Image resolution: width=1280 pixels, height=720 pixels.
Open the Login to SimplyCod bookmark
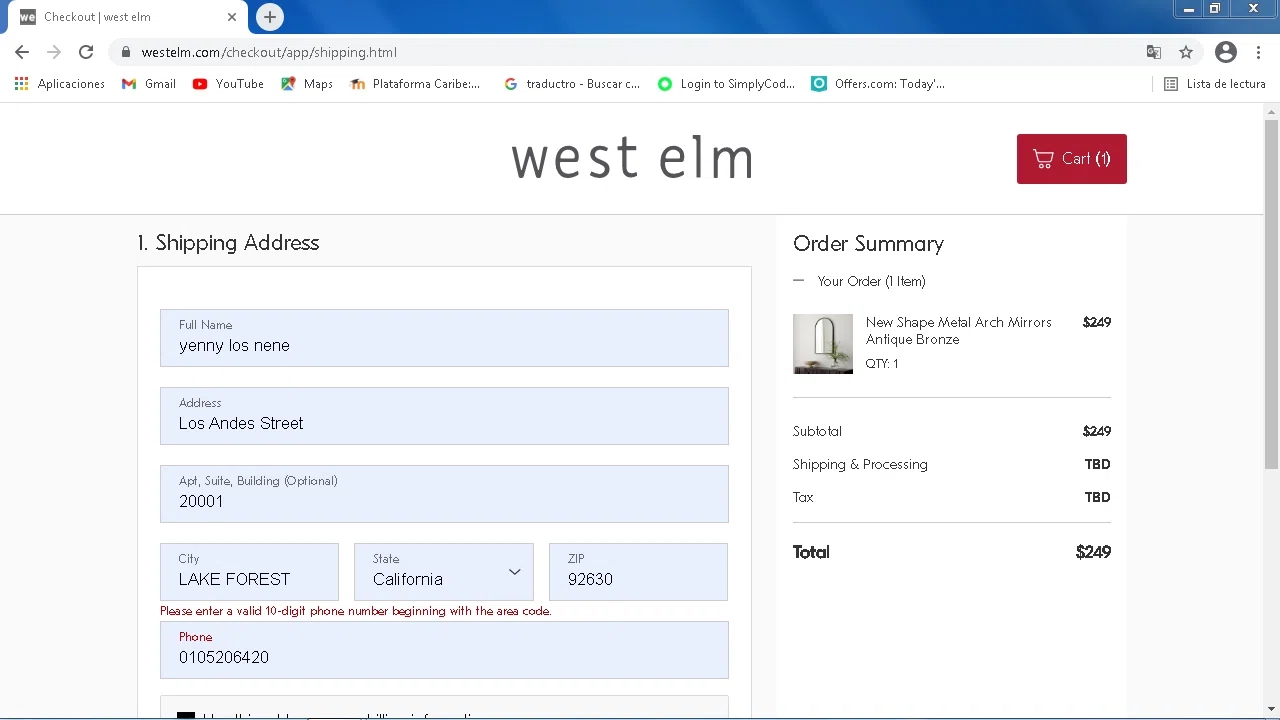(726, 84)
